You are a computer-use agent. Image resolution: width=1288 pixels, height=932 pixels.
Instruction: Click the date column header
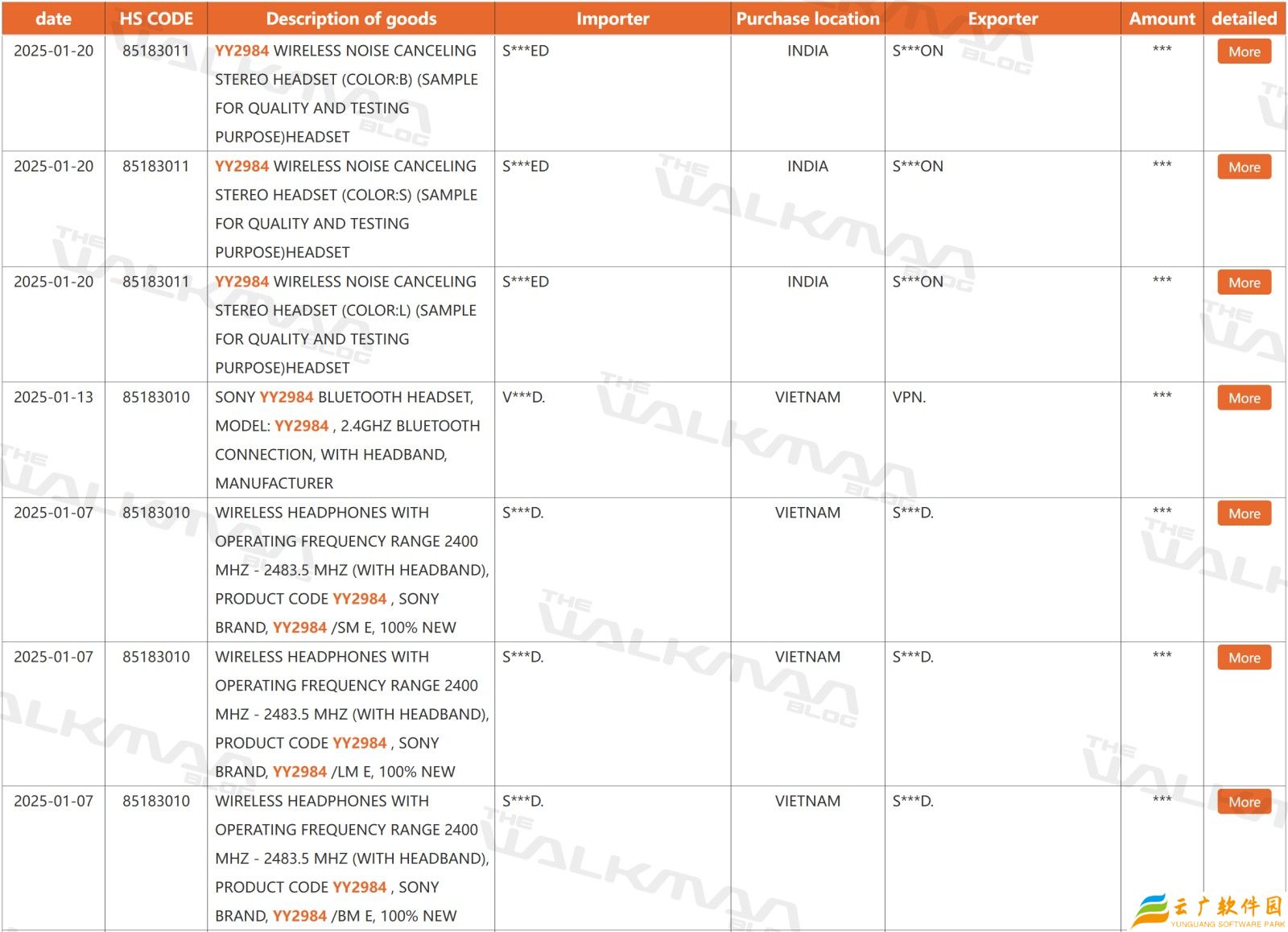pos(53,19)
